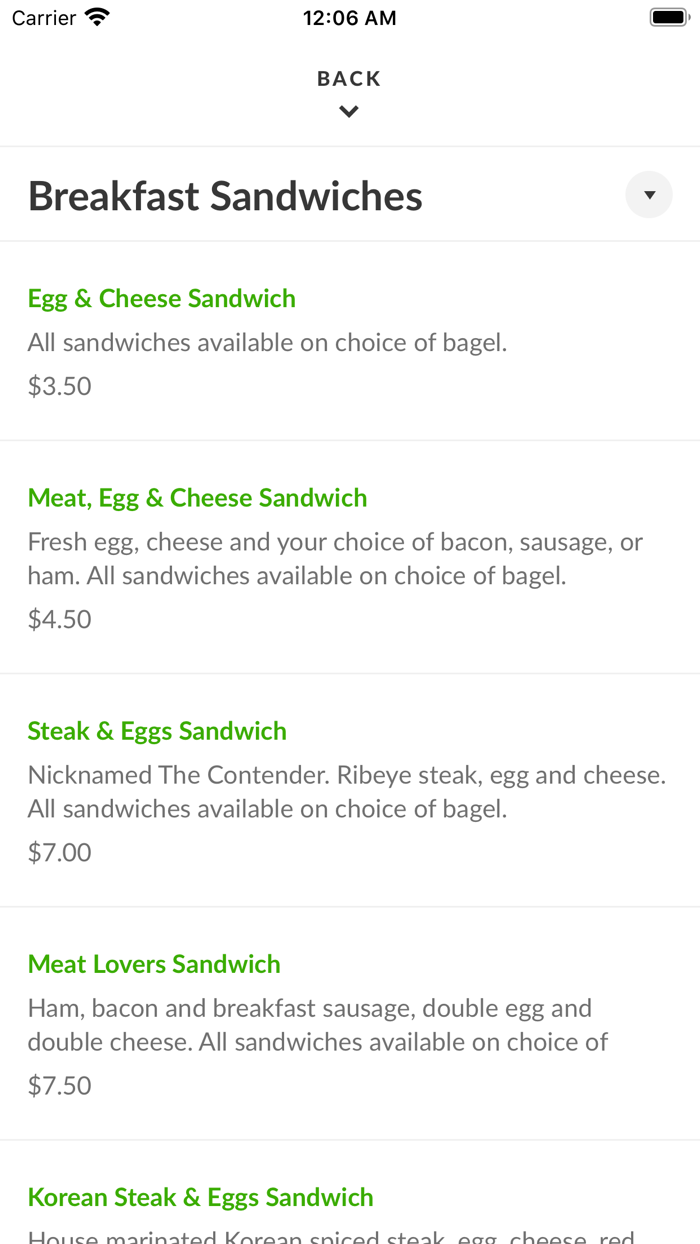Tap the $7.50 price under Meat Lovers
Screen dimensions: 700x1244
click(x=59, y=1085)
